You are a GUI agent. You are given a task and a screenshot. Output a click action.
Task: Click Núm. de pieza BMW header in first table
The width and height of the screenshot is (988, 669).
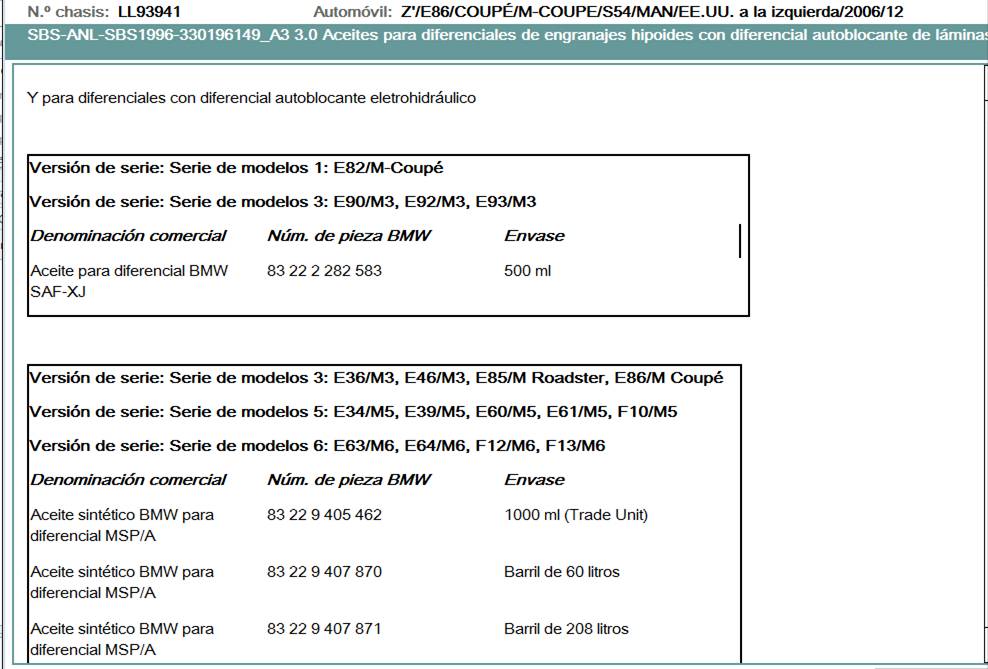[x=349, y=236]
